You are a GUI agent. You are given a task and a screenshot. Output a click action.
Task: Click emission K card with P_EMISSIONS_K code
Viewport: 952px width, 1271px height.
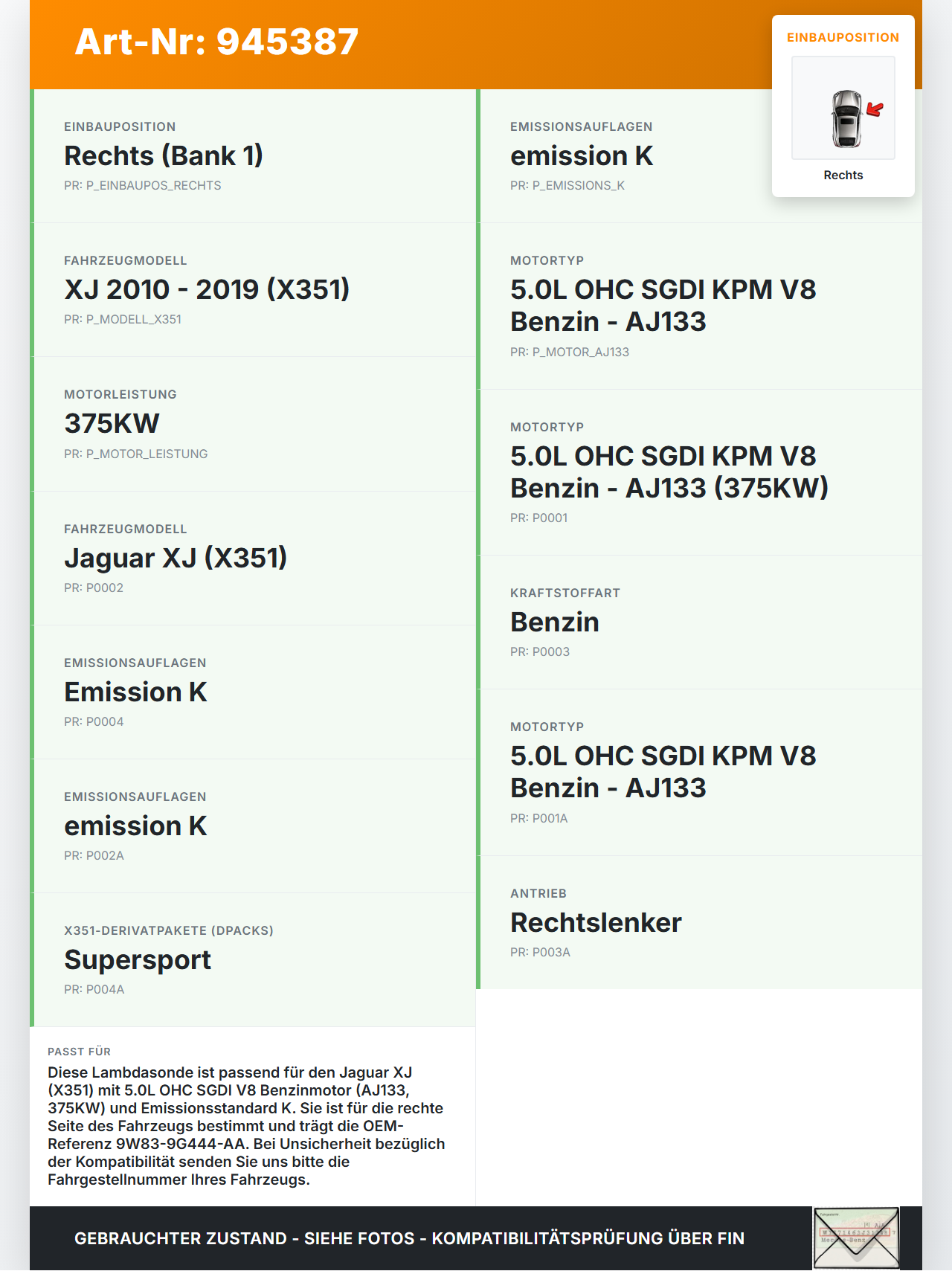point(623,156)
